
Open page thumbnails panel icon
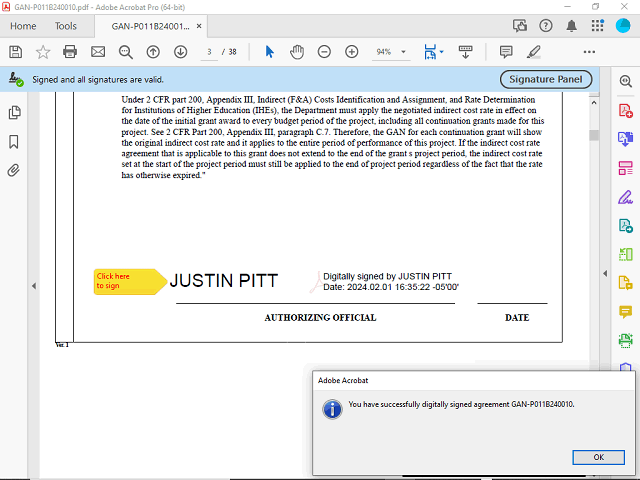tap(14, 112)
